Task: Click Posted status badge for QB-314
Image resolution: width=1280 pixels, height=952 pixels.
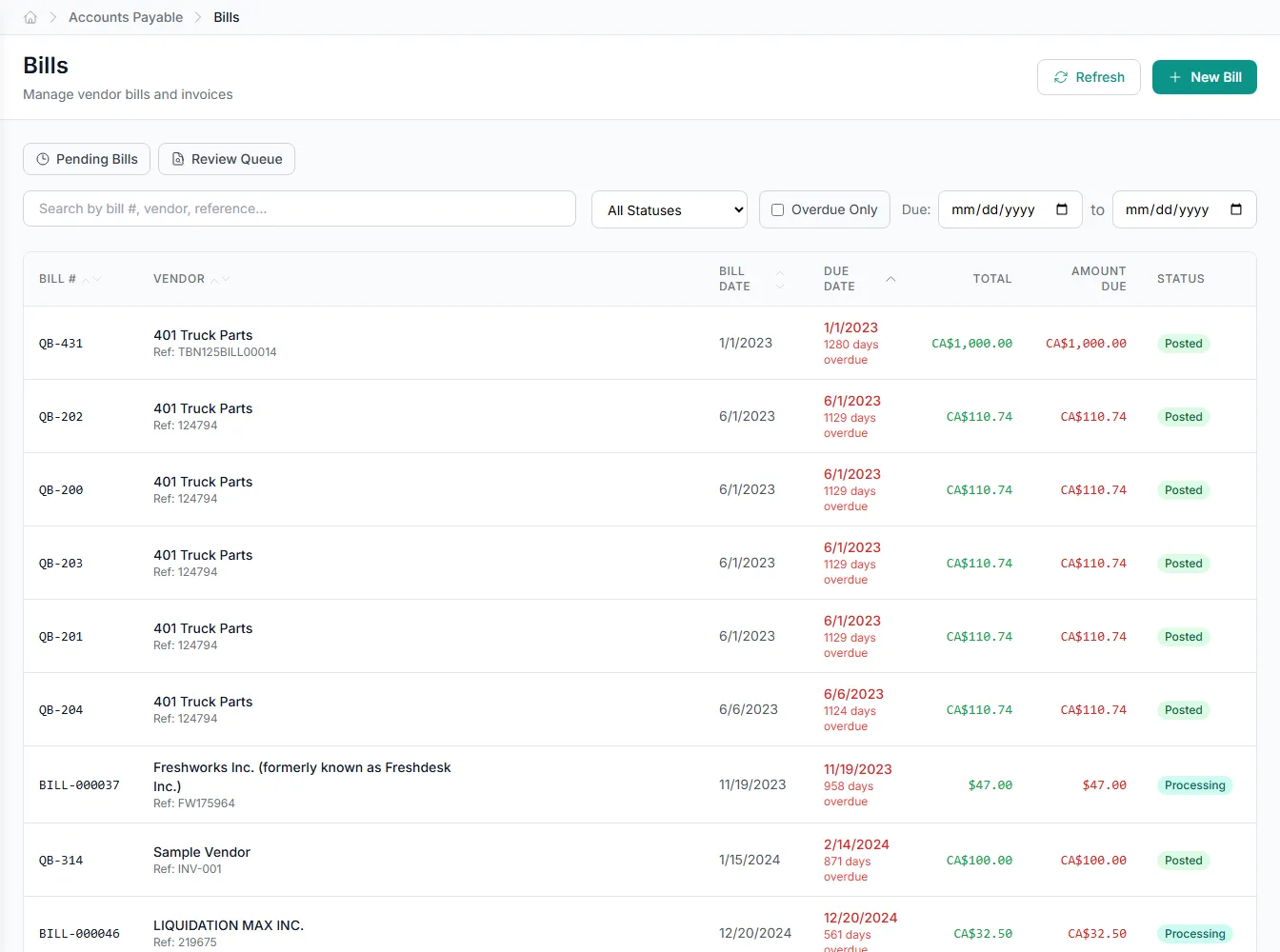Action: 1184,861
